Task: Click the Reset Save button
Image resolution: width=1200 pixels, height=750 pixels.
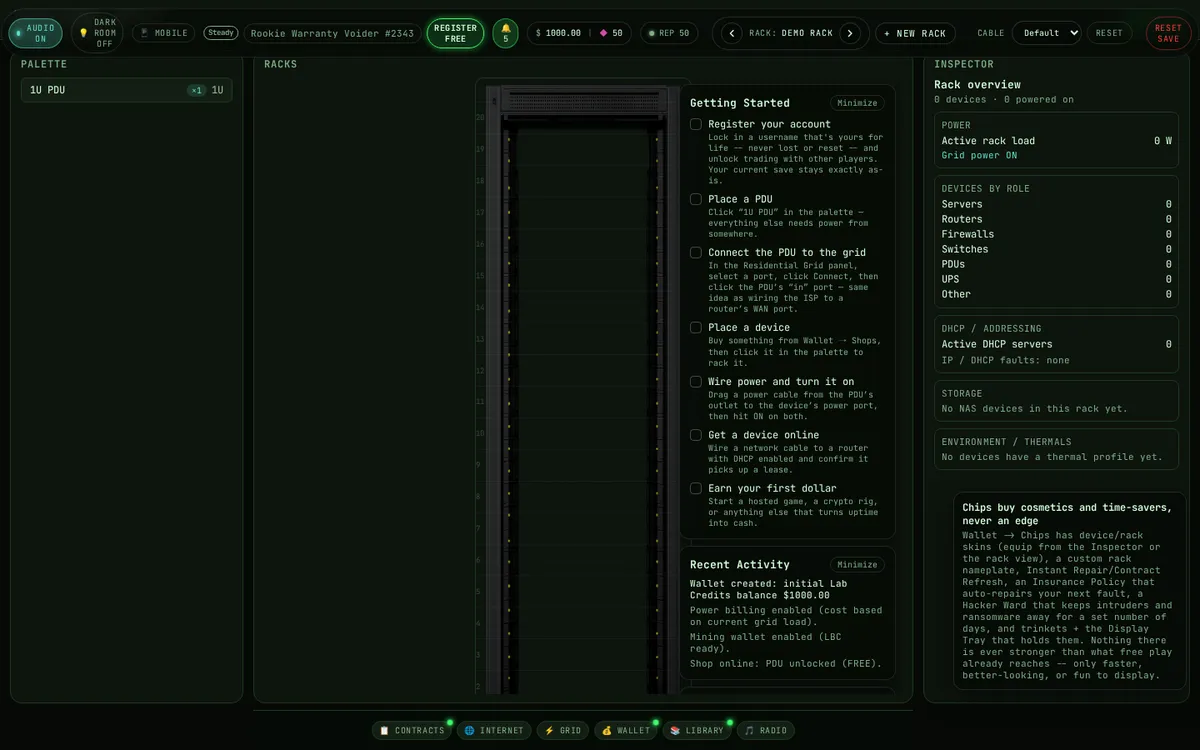Action: (1168, 33)
